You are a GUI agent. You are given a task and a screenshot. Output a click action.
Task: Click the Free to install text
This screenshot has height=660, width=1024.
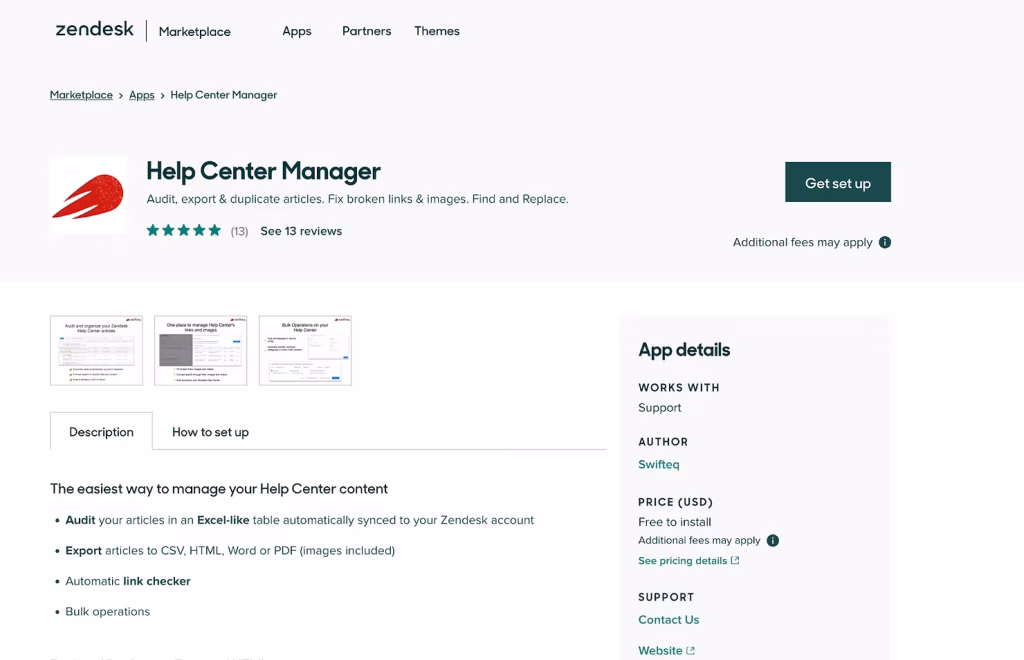(675, 522)
